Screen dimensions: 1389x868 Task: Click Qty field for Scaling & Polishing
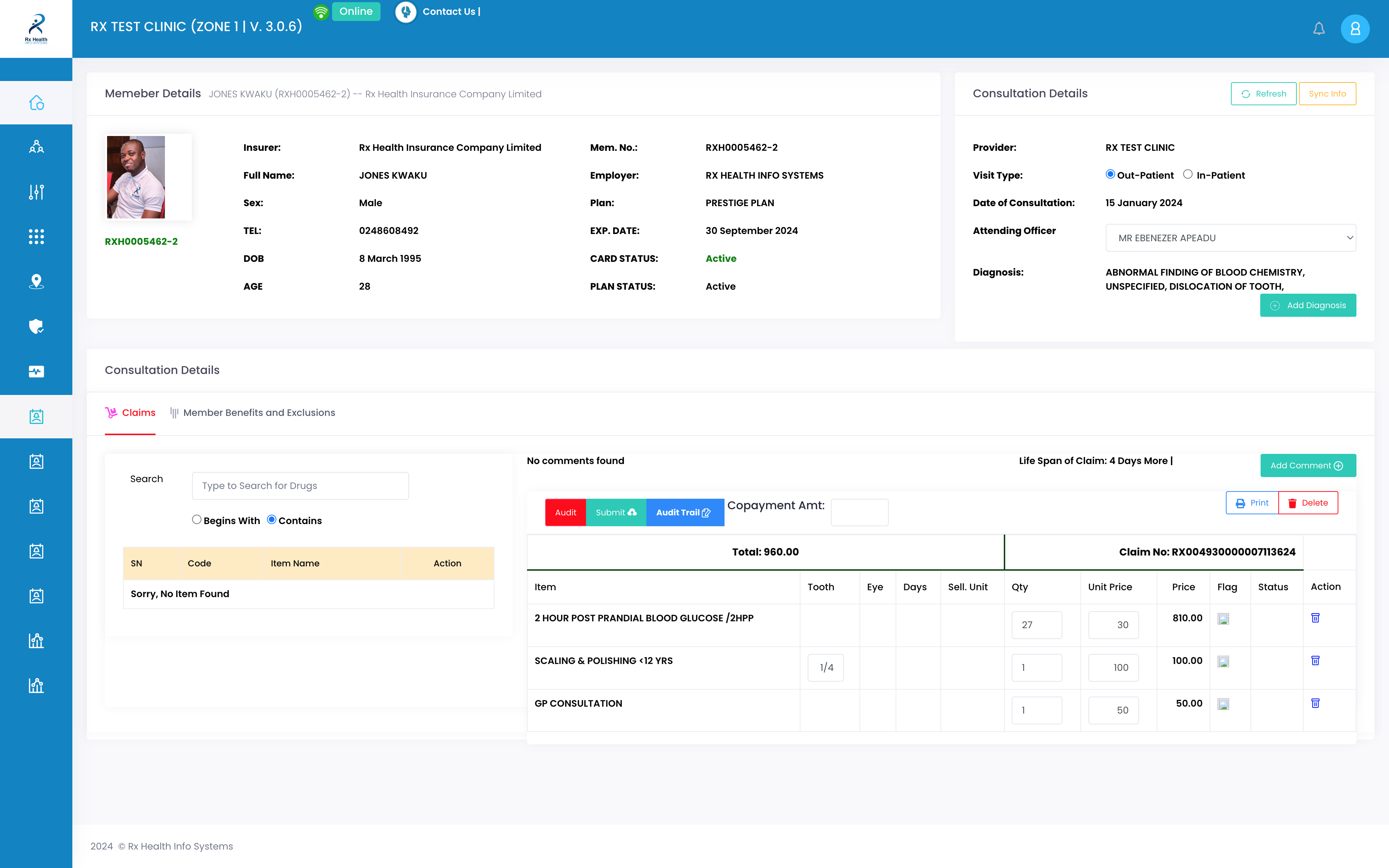click(1037, 668)
